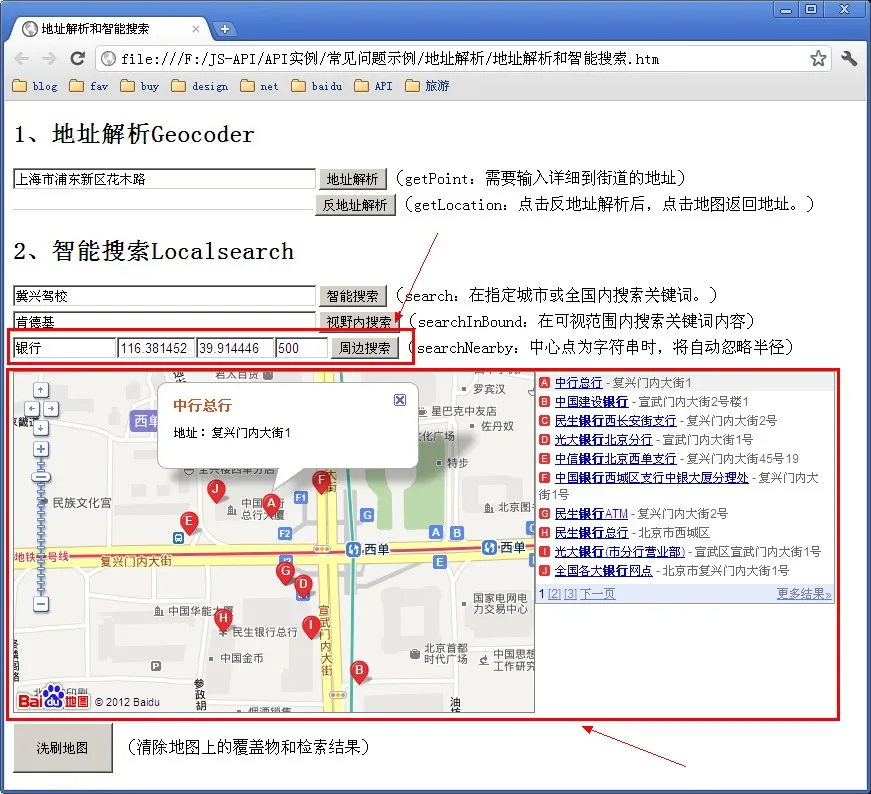This screenshot has width=871, height=794.
Task: Click the map zoom in plus button
Action: point(41,449)
